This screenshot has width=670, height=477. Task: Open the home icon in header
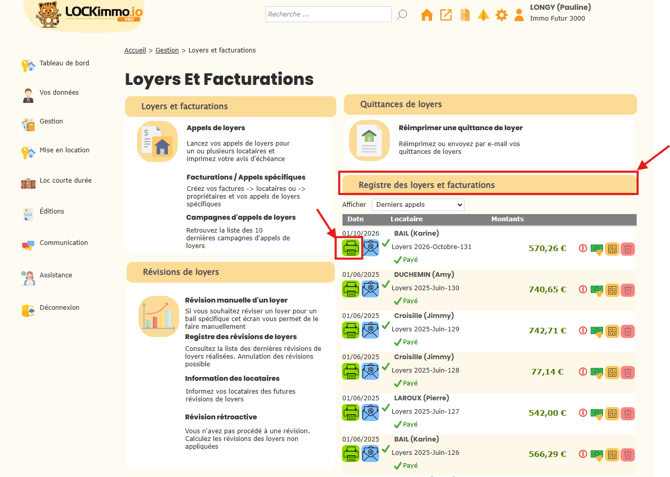pyautogui.click(x=426, y=15)
